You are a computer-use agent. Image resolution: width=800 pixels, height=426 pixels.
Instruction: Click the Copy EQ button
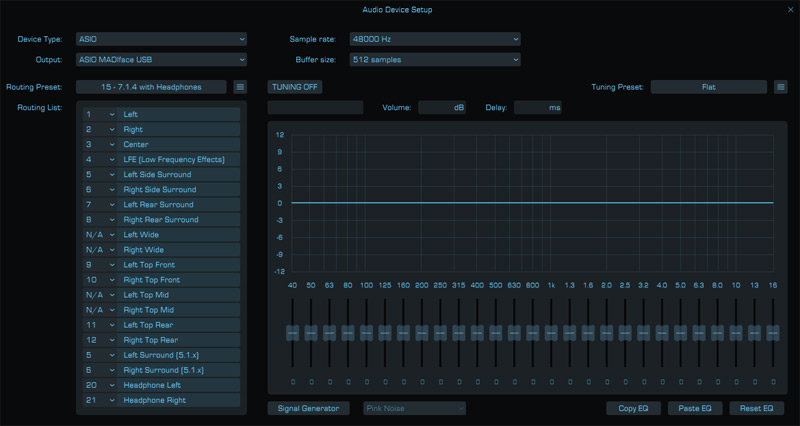pos(634,408)
